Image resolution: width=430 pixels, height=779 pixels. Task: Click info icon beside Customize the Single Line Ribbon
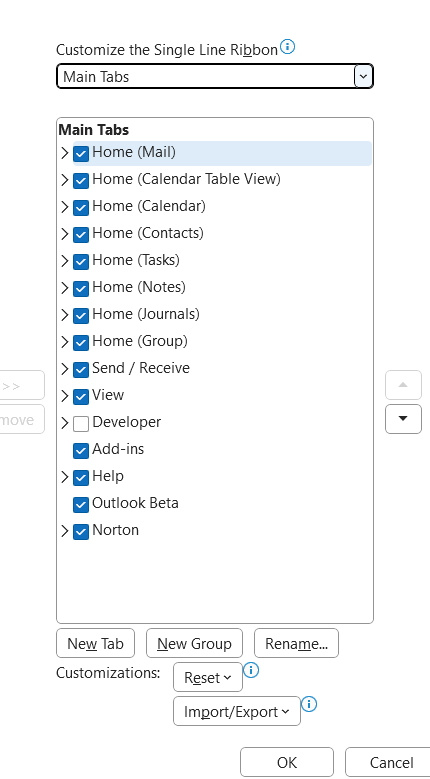(x=287, y=47)
